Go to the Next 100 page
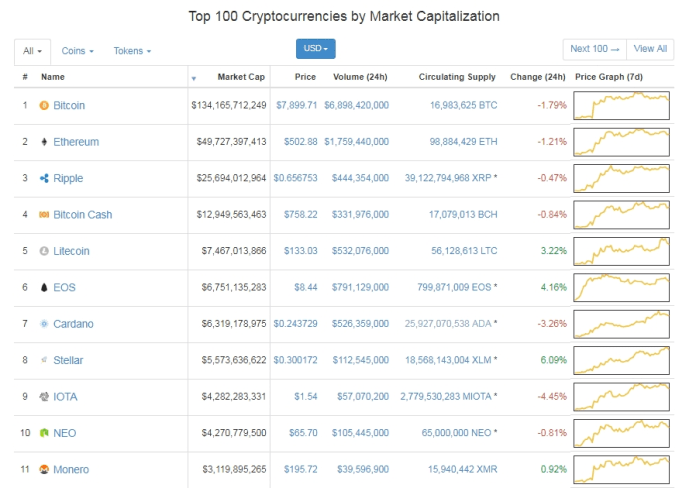The height and width of the screenshot is (488, 696). [594, 48]
